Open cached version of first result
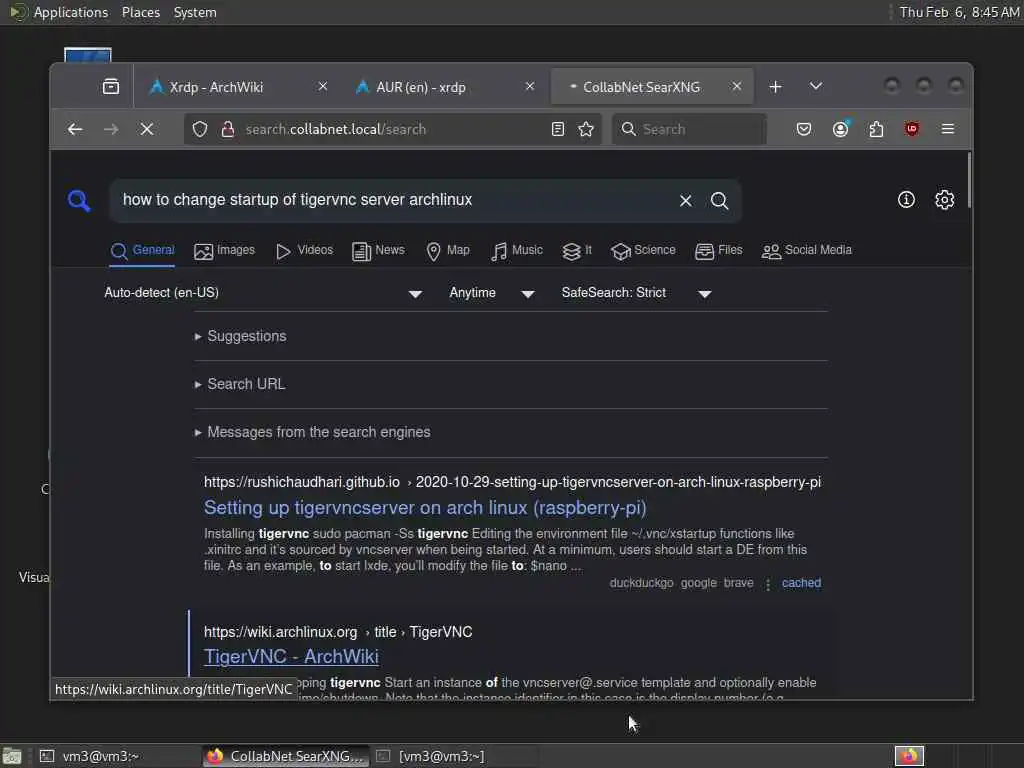This screenshot has width=1024, height=768. [x=801, y=583]
